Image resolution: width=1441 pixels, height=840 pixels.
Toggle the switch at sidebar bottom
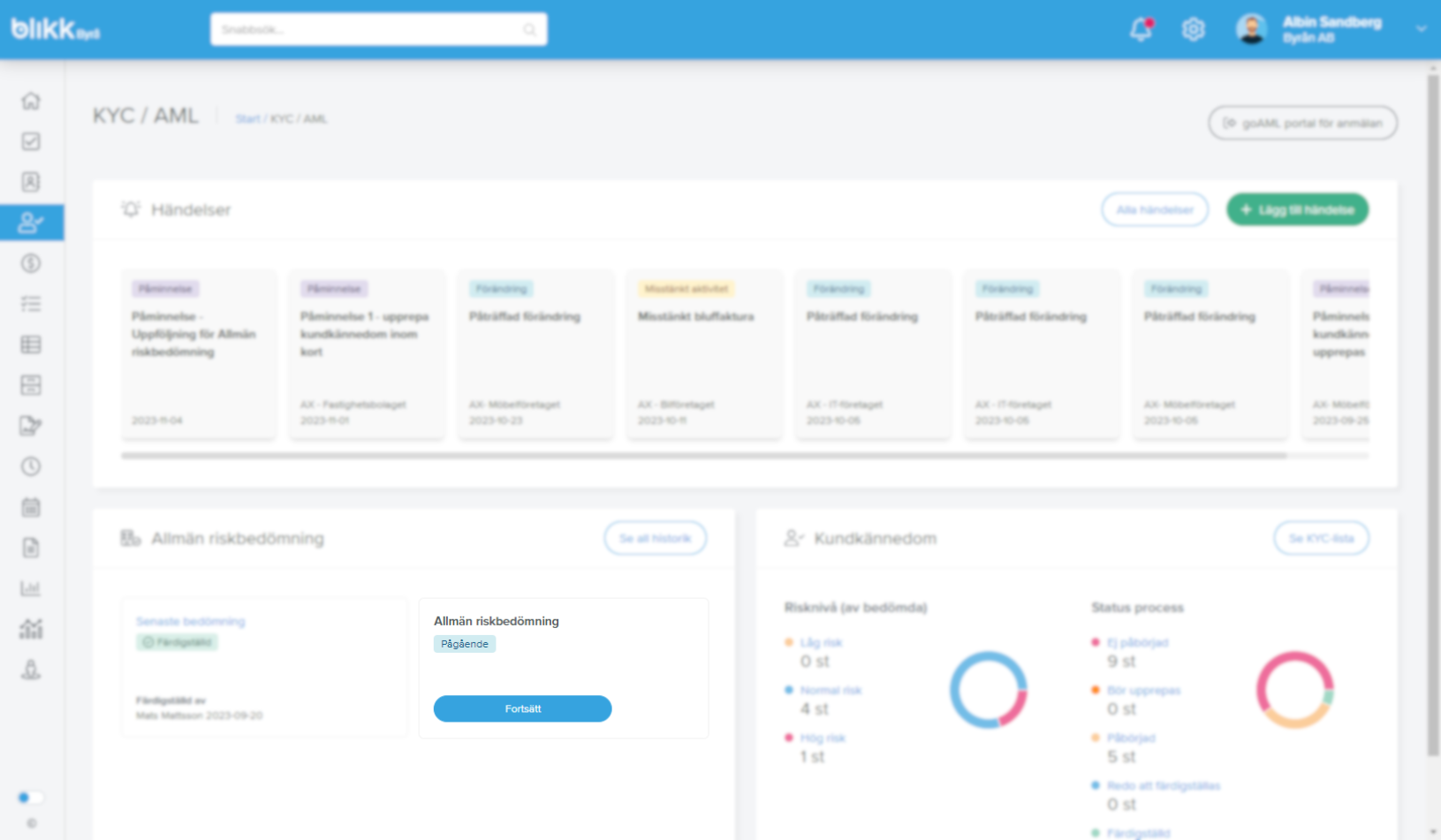[x=31, y=798]
